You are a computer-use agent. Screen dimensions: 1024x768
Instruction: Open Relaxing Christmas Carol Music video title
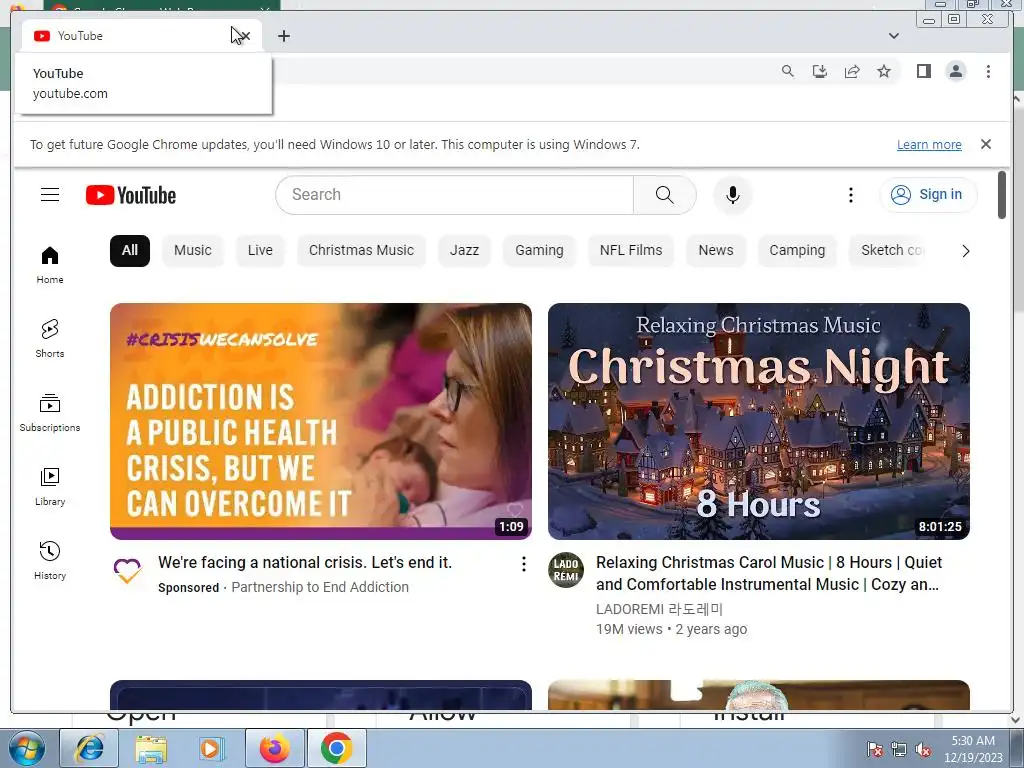tap(769, 573)
